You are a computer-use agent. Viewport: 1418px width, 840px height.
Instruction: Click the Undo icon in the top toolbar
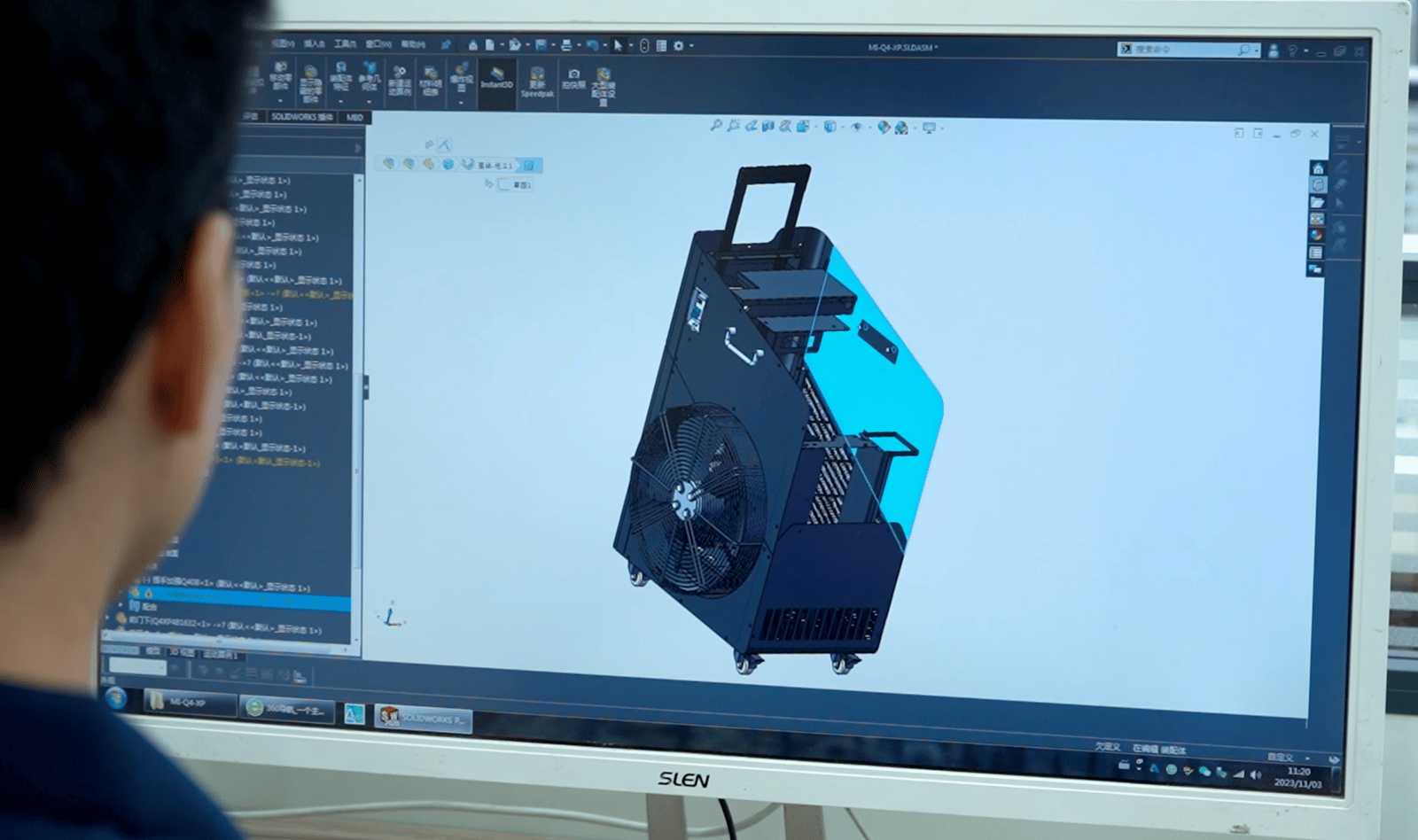click(591, 44)
